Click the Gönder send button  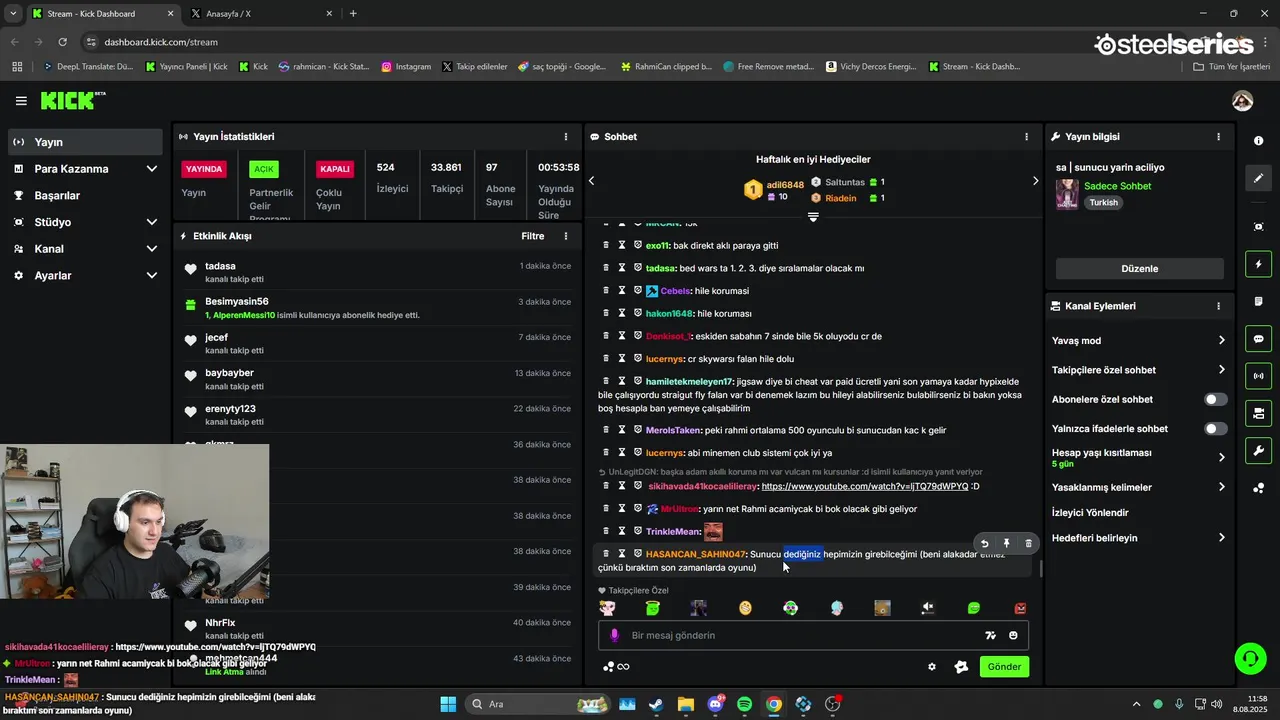[x=1004, y=667]
